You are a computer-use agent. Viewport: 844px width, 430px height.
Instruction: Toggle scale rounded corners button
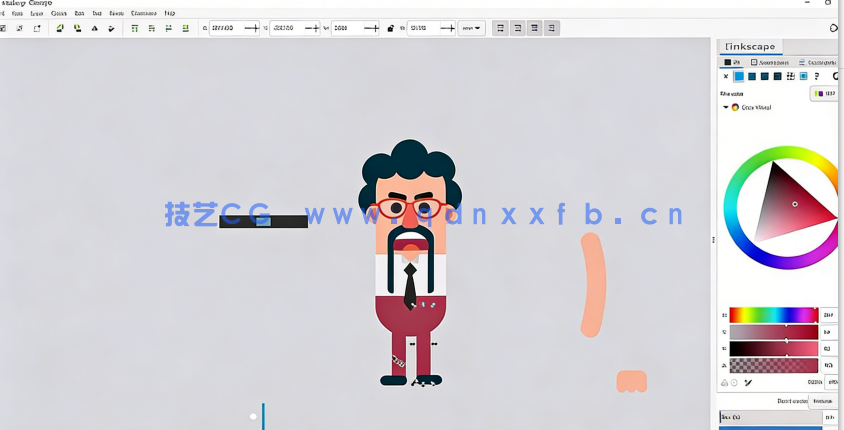(518, 28)
